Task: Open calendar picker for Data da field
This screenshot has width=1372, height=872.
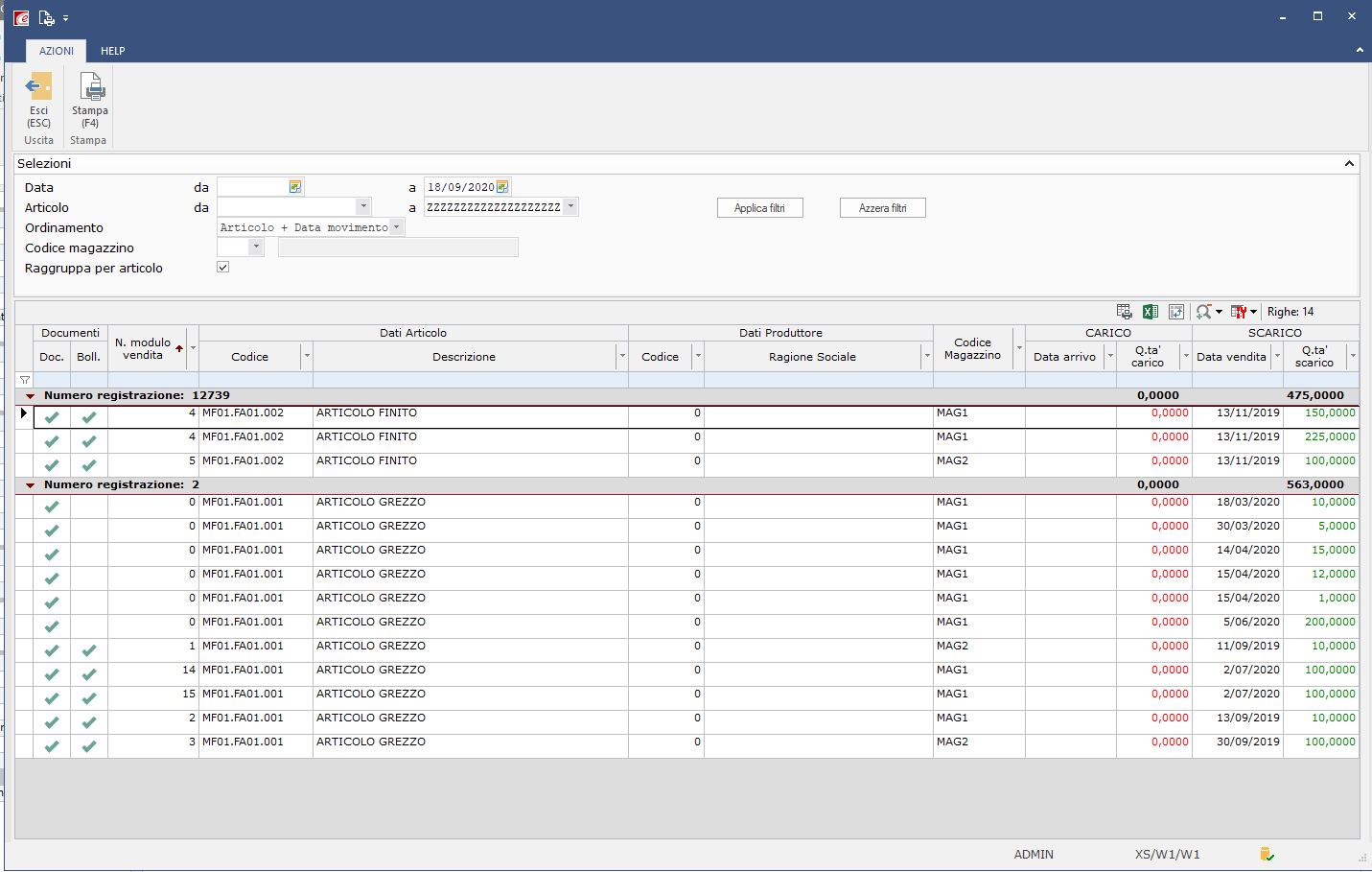Action: click(295, 187)
